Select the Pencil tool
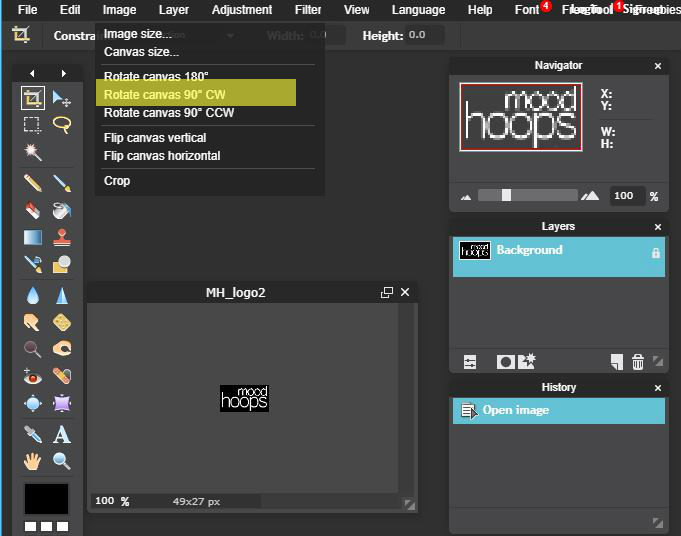 33,183
